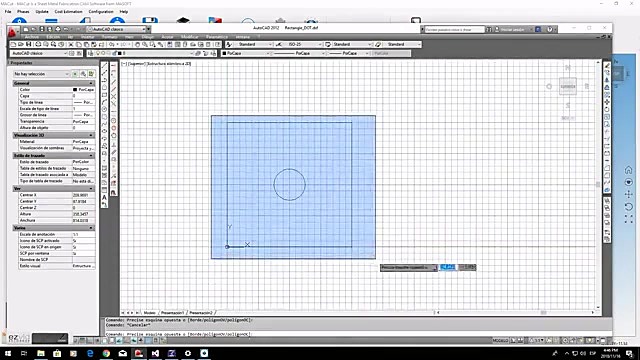
Task: Select the Line draw tool
Action: pyautogui.click(x=105, y=66)
